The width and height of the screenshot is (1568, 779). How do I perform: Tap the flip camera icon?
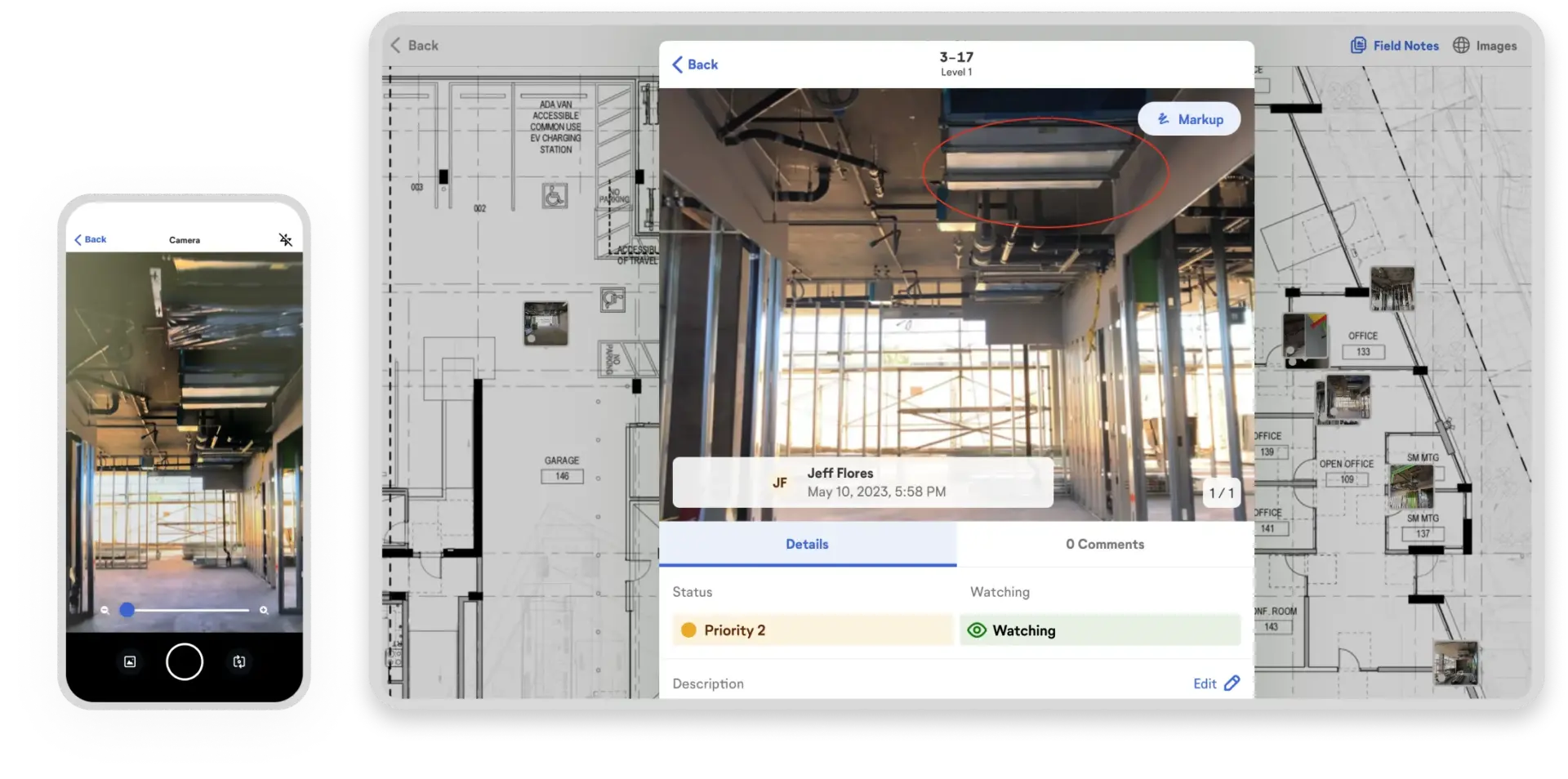[239, 661]
